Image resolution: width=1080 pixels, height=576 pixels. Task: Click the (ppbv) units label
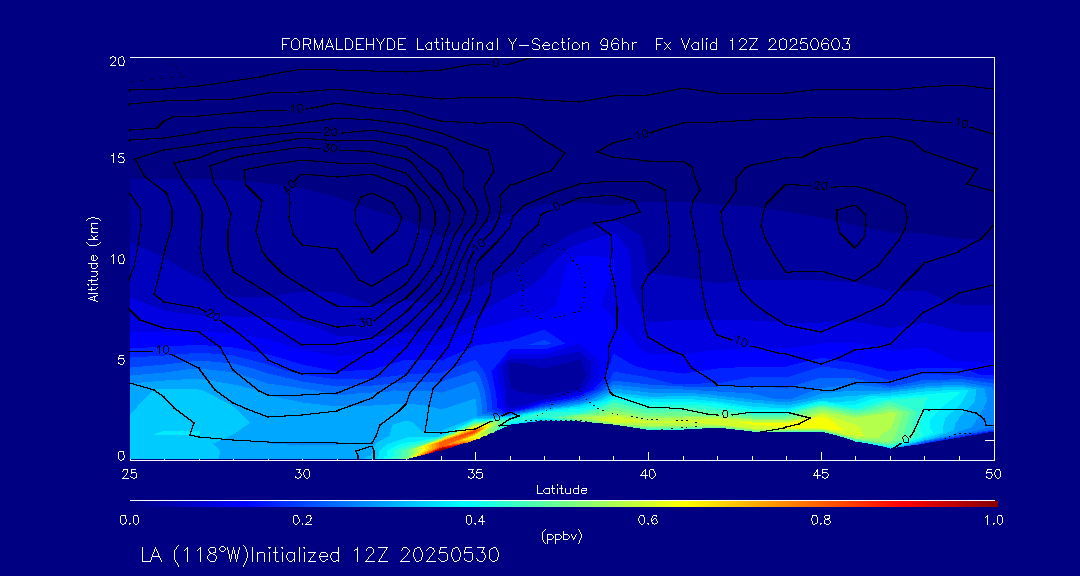click(561, 536)
